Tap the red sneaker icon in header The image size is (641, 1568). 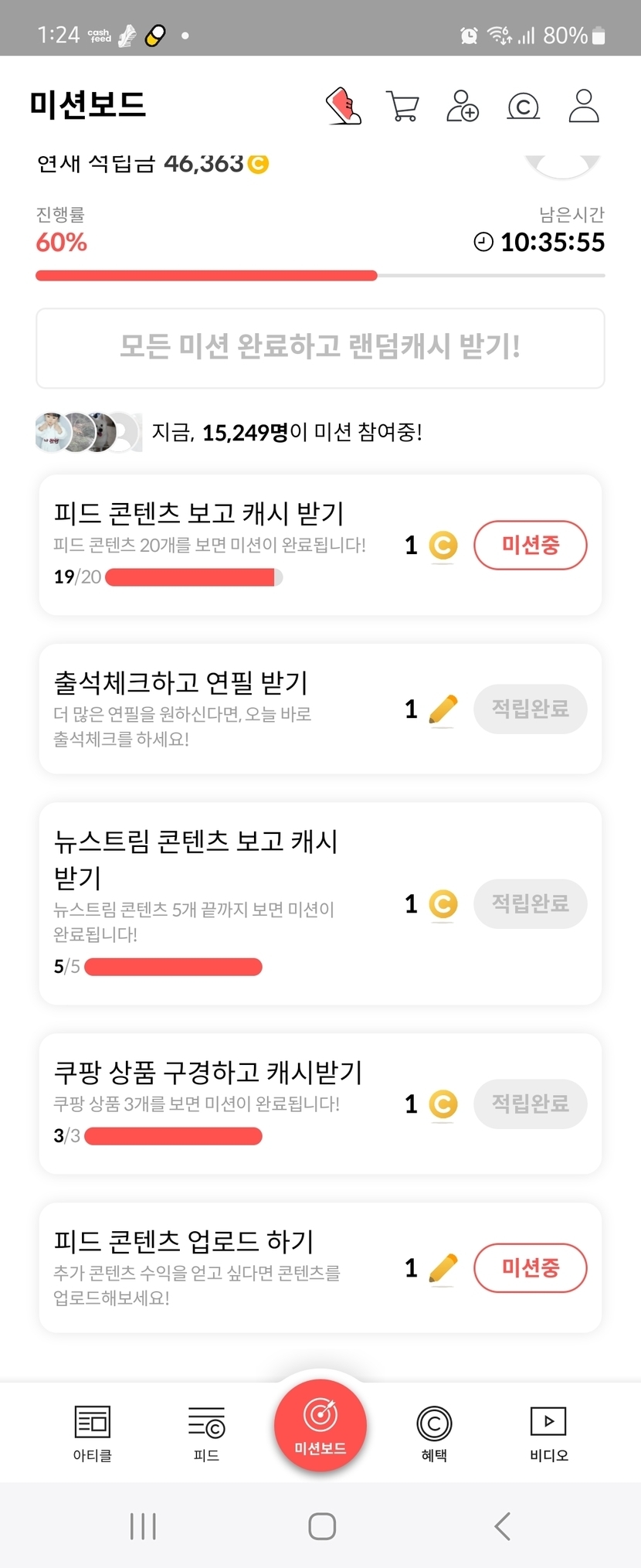pyautogui.click(x=343, y=106)
